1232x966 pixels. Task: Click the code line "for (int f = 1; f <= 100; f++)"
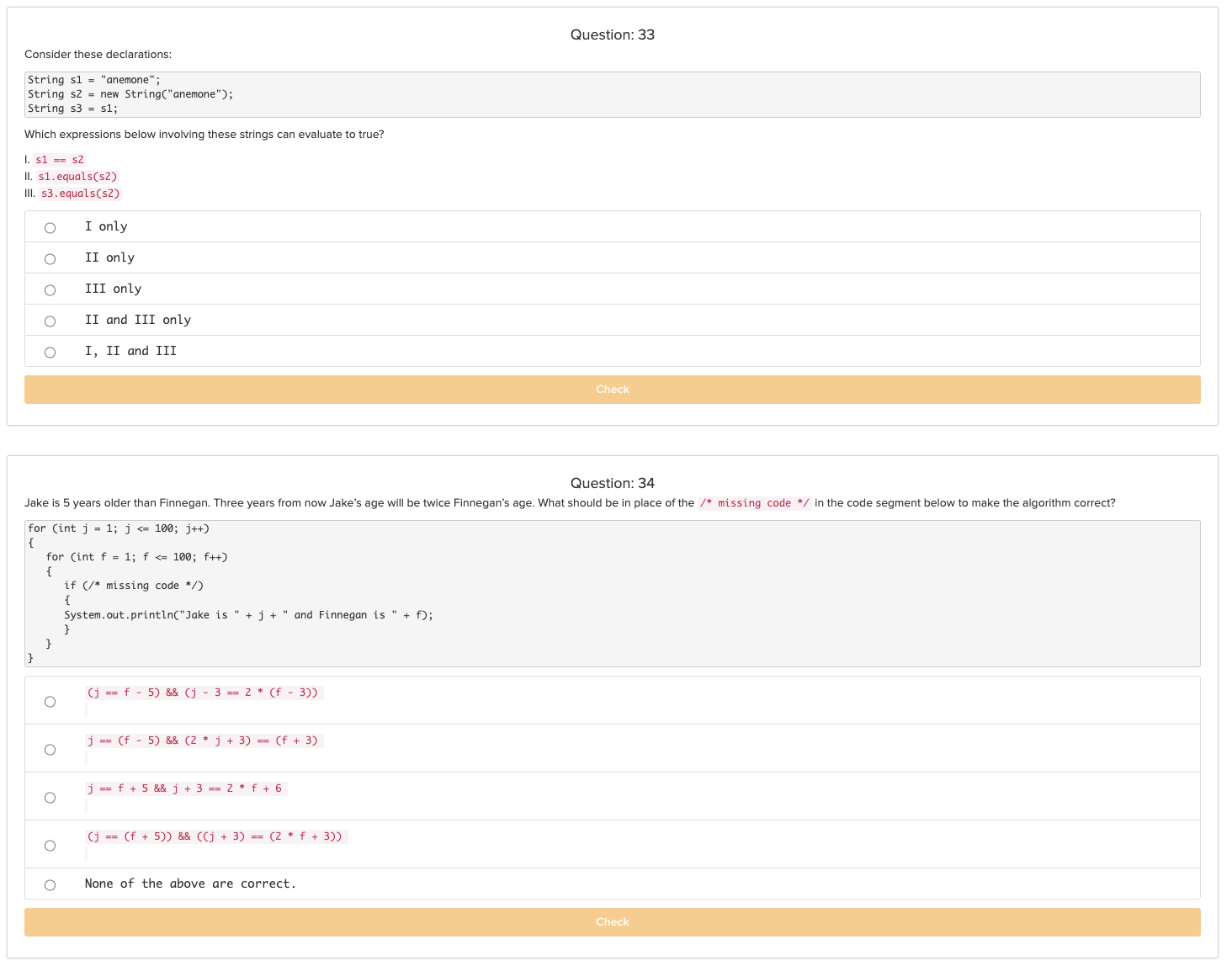[x=137, y=557]
